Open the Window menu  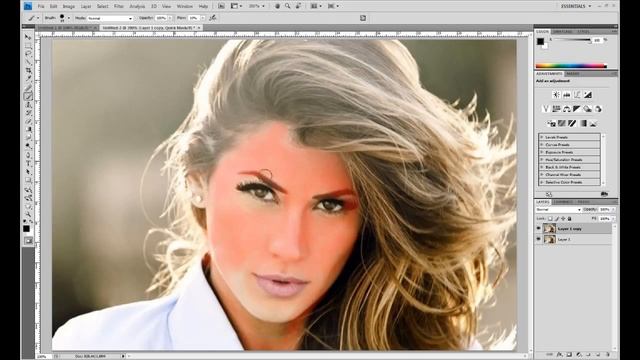(184, 6)
